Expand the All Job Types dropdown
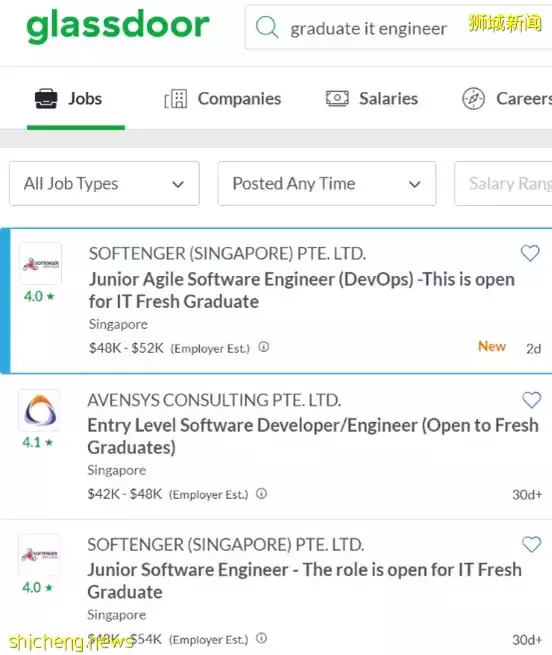The width and height of the screenshot is (552, 655). coord(104,183)
